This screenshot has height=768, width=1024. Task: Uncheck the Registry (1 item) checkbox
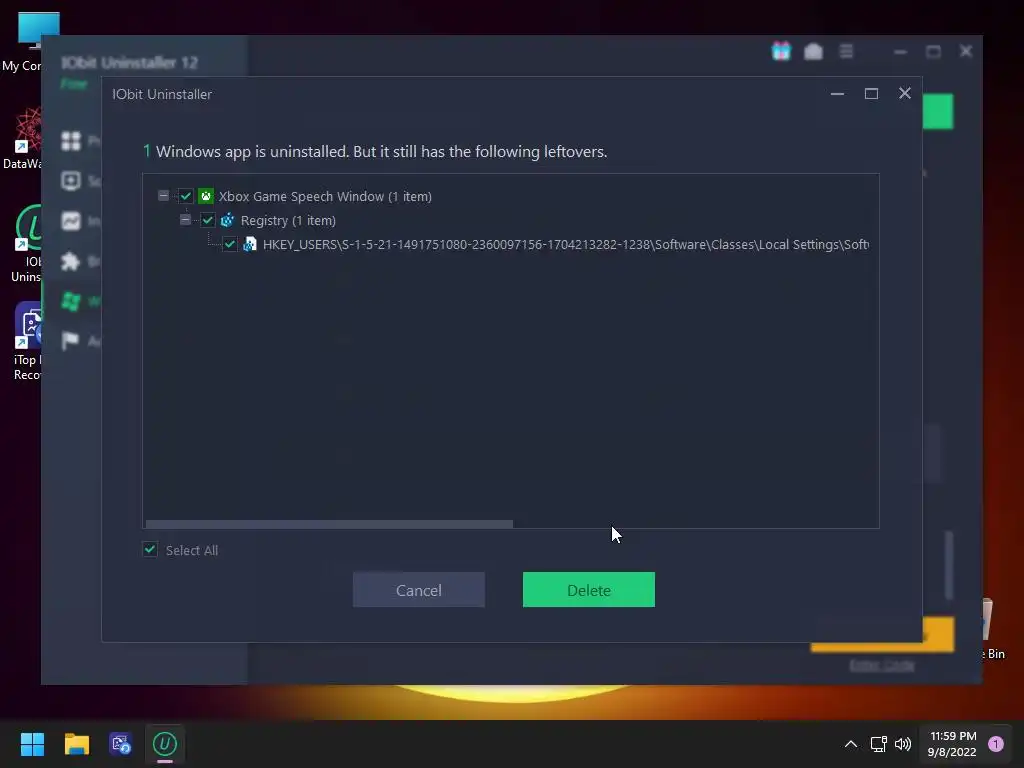coord(208,220)
